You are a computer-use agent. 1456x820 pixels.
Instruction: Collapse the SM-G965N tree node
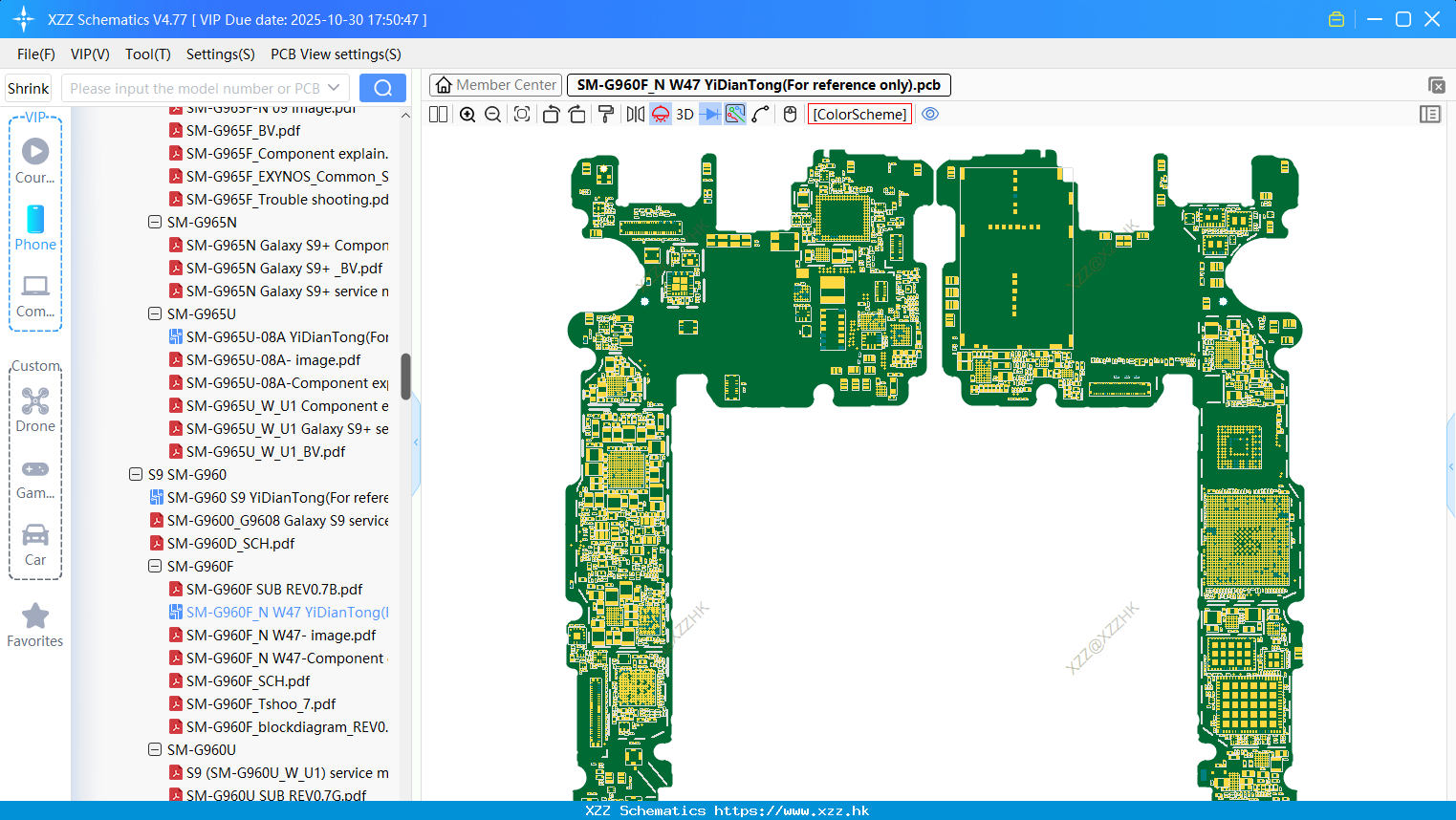pyautogui.click(x=155, y=222)
